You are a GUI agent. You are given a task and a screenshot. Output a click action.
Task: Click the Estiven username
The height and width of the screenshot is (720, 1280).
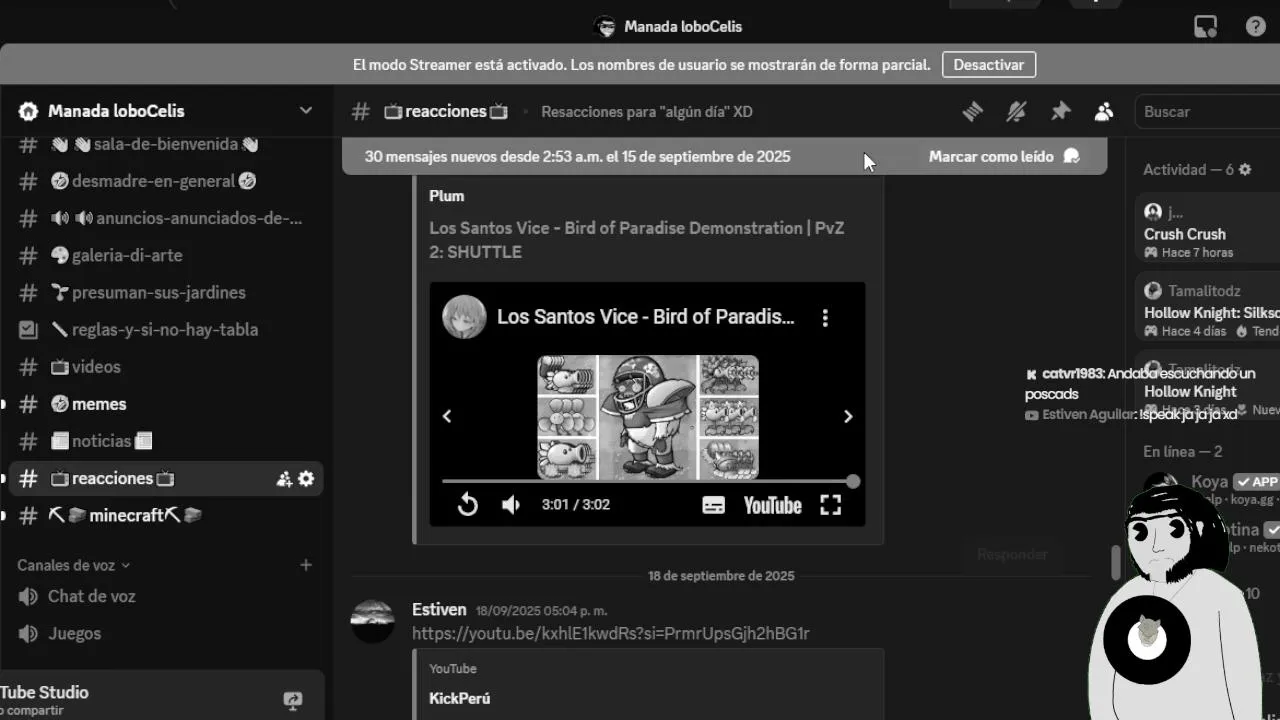click(439, 609)
